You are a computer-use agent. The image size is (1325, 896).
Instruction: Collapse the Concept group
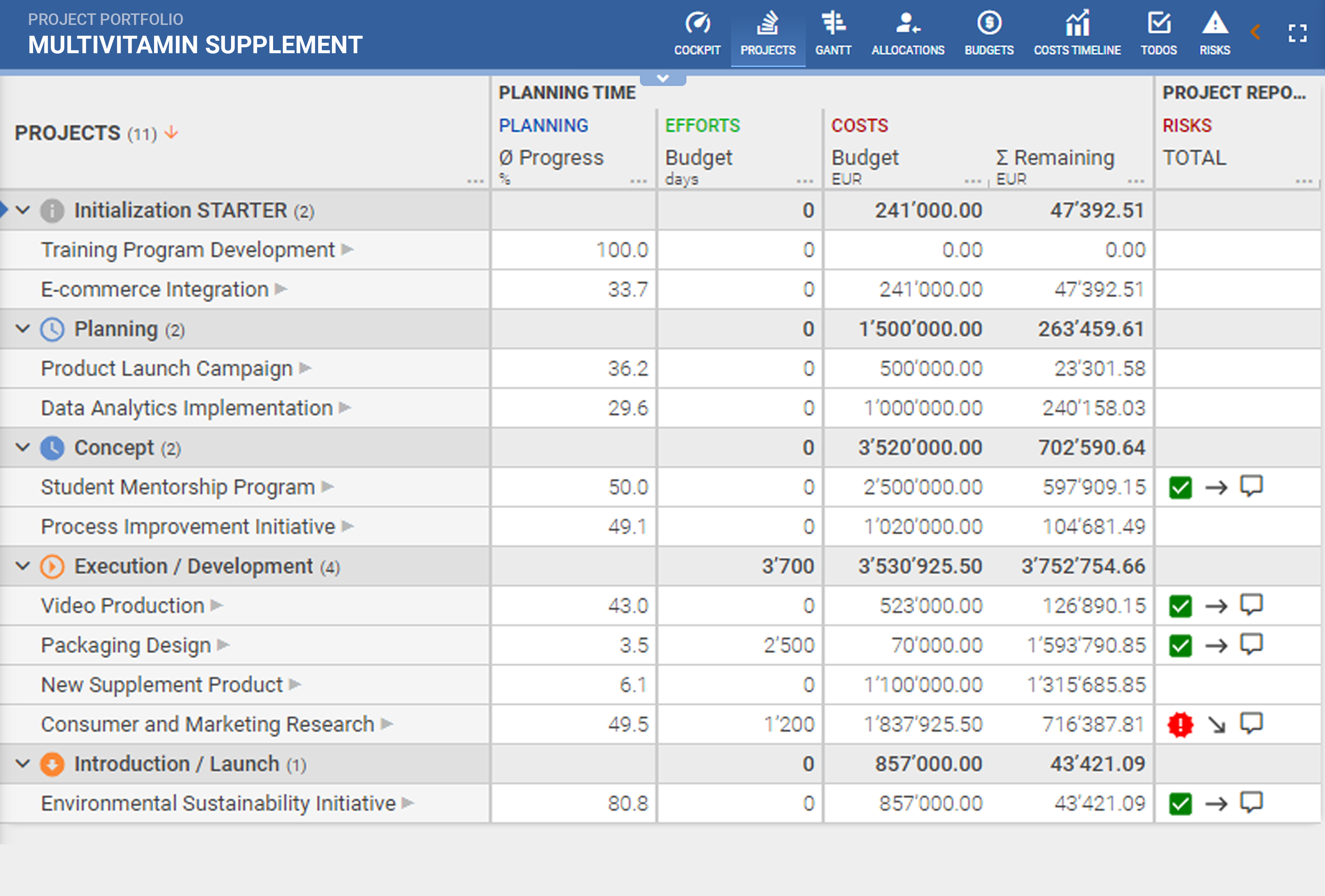tap(23, 447)
